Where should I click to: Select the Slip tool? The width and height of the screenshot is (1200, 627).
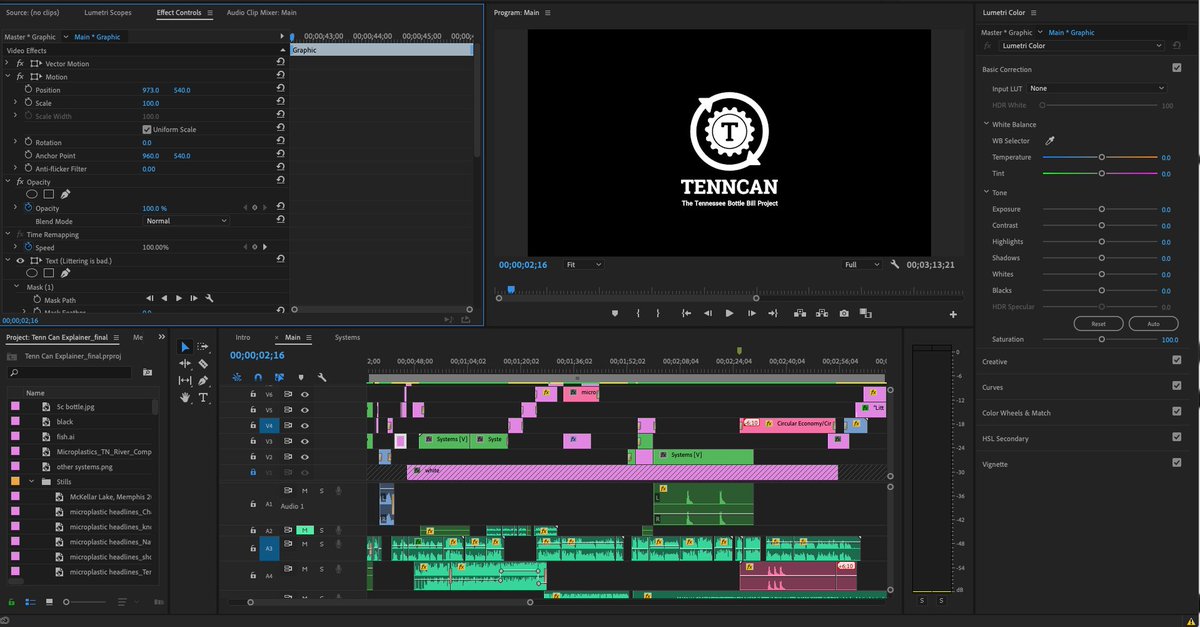coord(185,381)
